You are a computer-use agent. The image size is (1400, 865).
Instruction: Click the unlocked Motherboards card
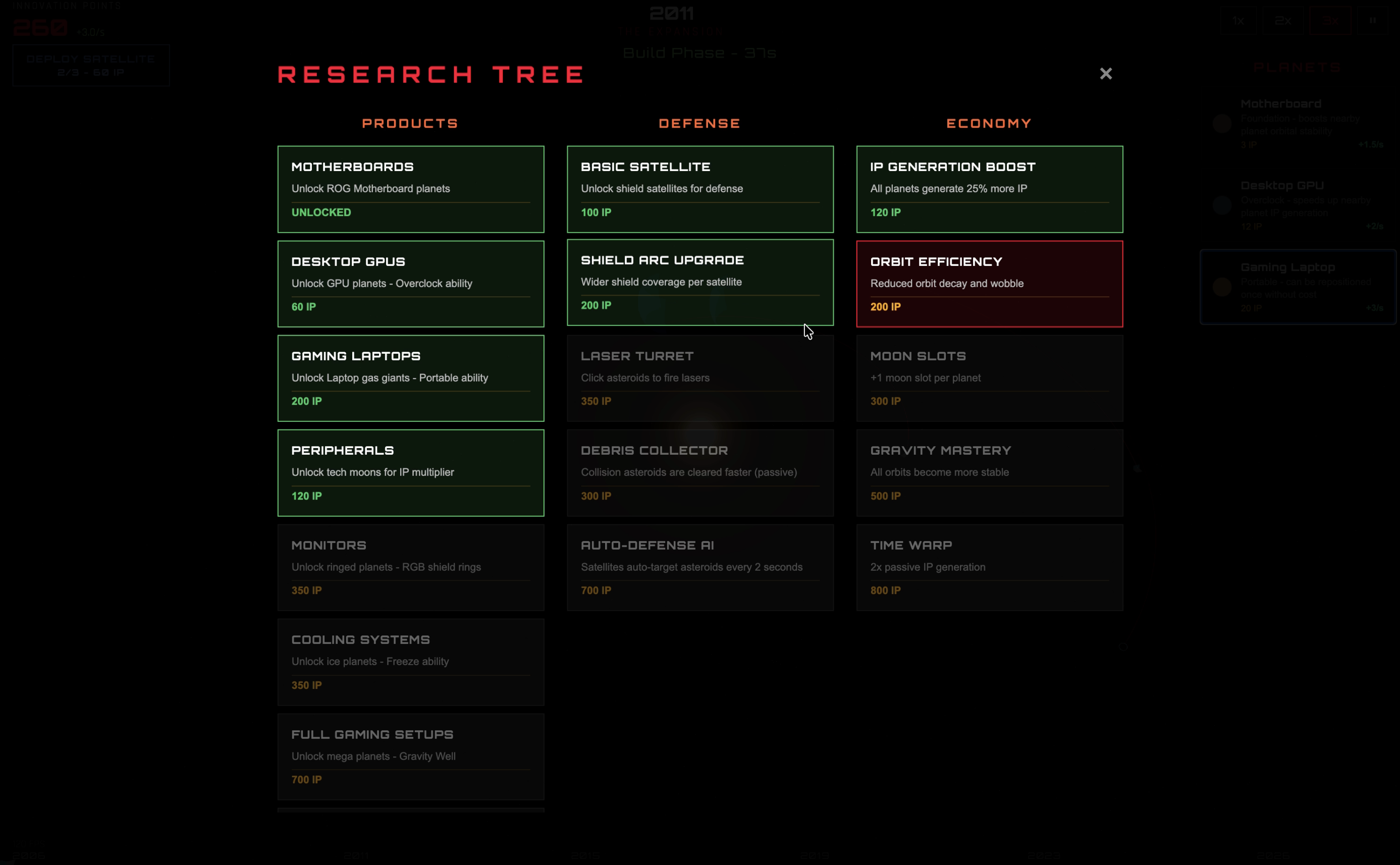coord(411,189)
